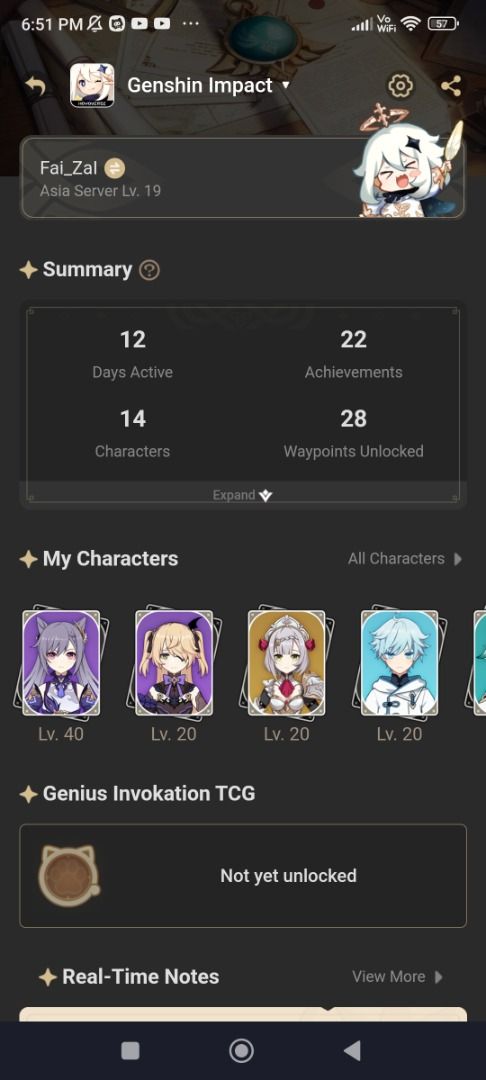Screen dimensions: 486x1080
Task: Tap the Android home button
Action: (x=242, y=1050)
